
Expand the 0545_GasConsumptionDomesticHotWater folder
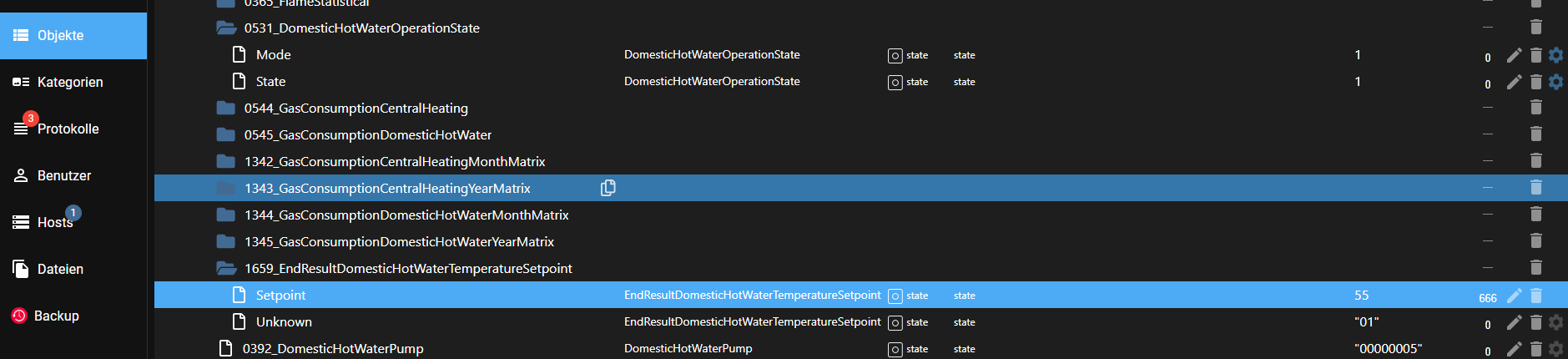[x=225, y=134]
